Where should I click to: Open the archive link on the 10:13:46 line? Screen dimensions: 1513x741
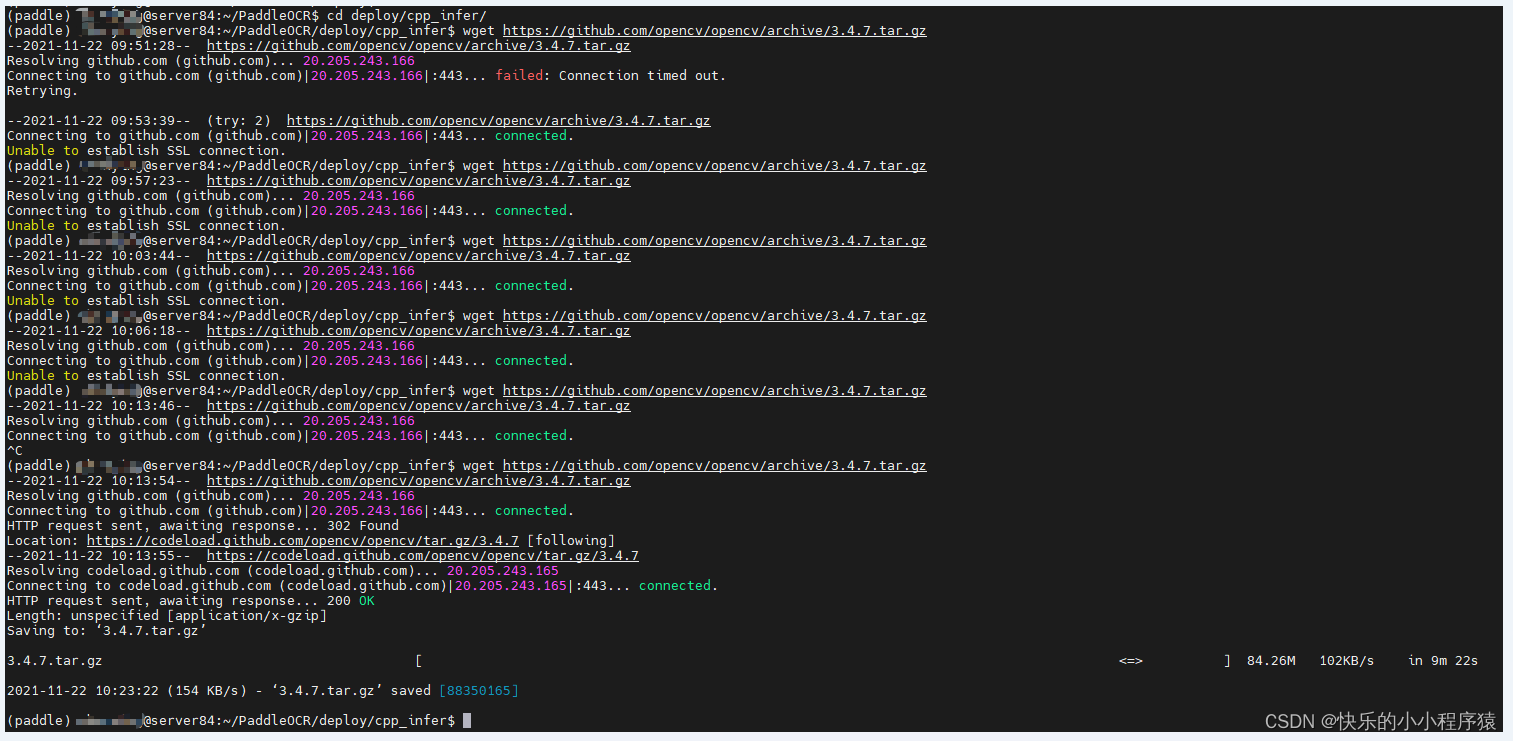[418, 406]
